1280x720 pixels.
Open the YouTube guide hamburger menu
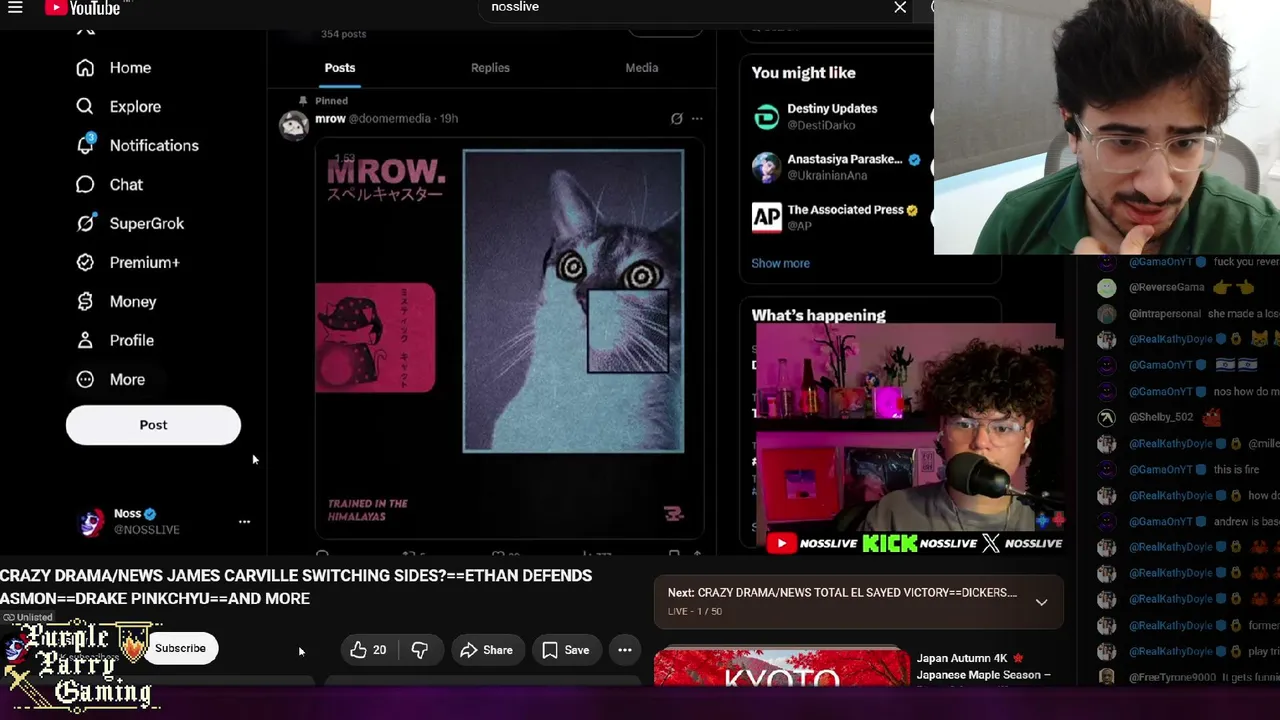[15, 8]
